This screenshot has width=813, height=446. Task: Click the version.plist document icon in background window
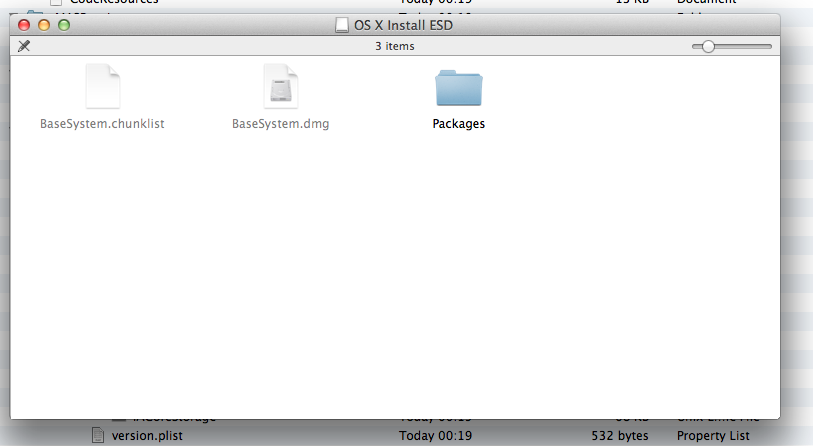coord(97,436)
